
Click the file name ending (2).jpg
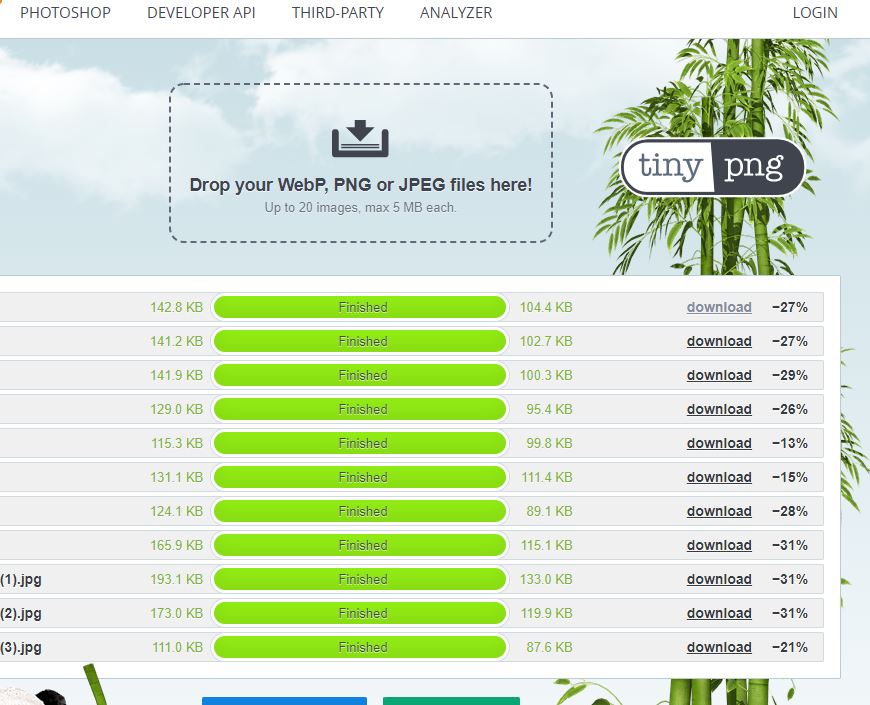pos(21,613)
